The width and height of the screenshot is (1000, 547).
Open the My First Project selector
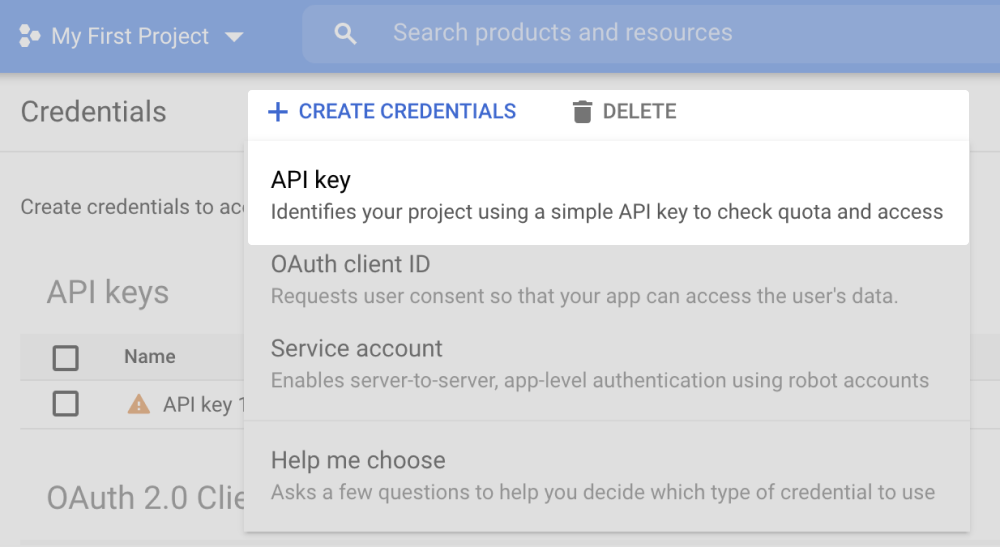[130, 37]
